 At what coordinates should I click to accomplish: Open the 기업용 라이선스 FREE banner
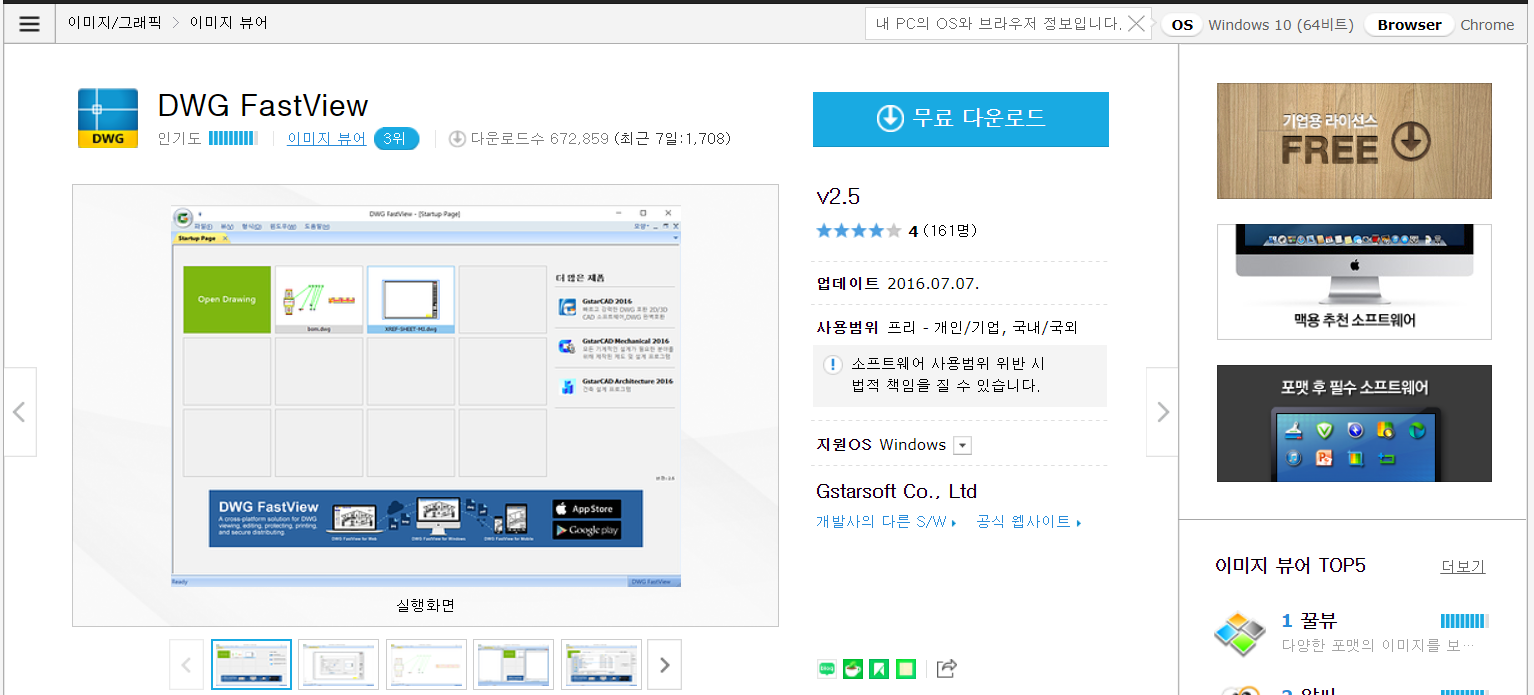click(1354, 141)
